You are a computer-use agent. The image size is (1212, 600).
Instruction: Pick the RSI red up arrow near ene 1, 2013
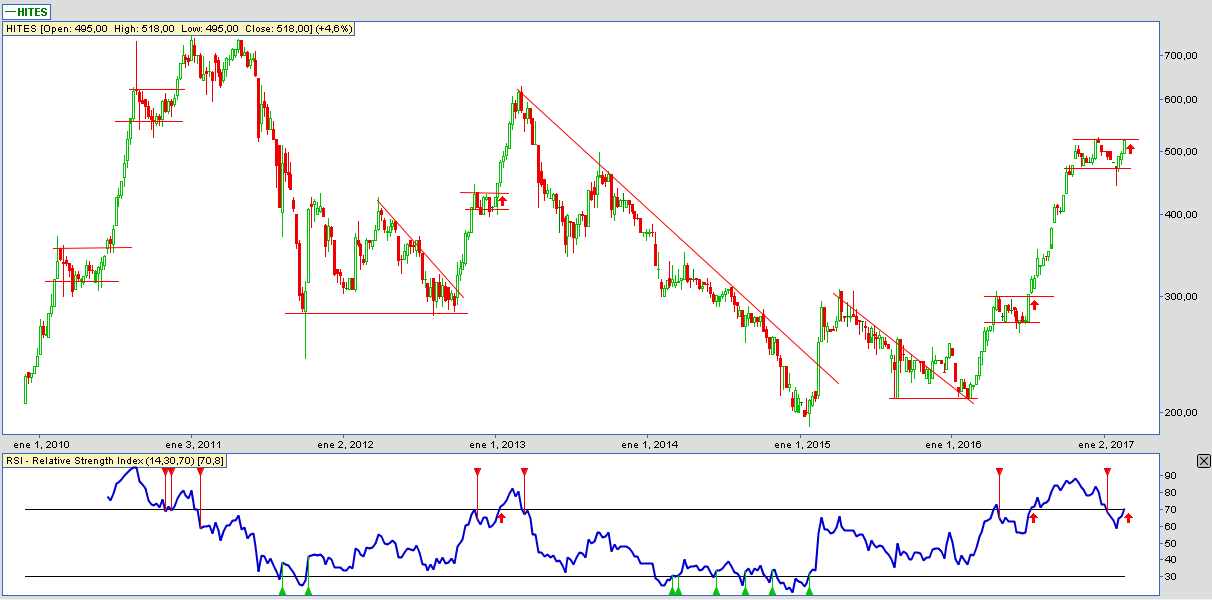pyautogui.click(x=502, y=517)
